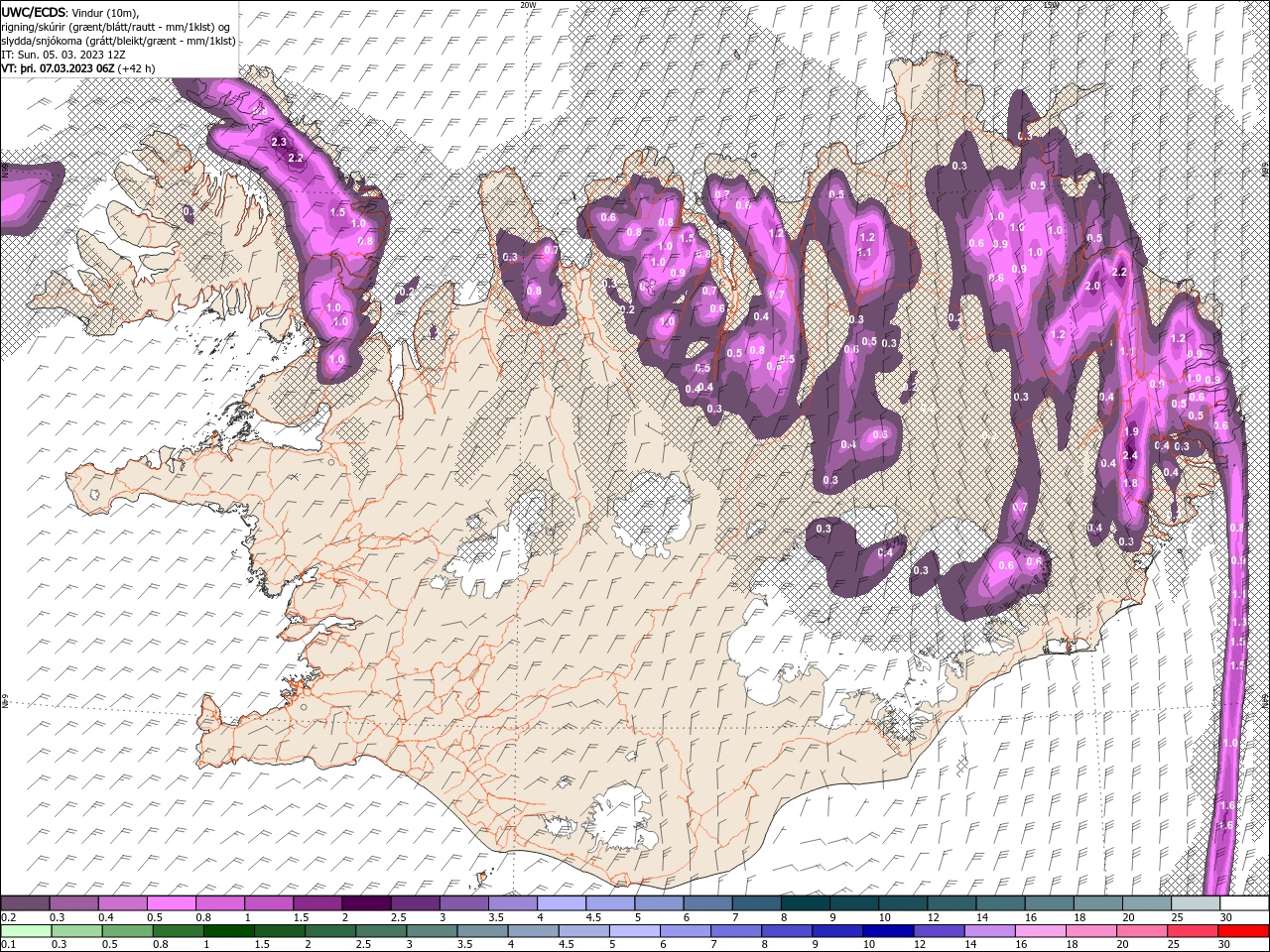Click the 'UWC/ECDS' title text
Screen dimensions: 1270x952
[x=34, y=12]
